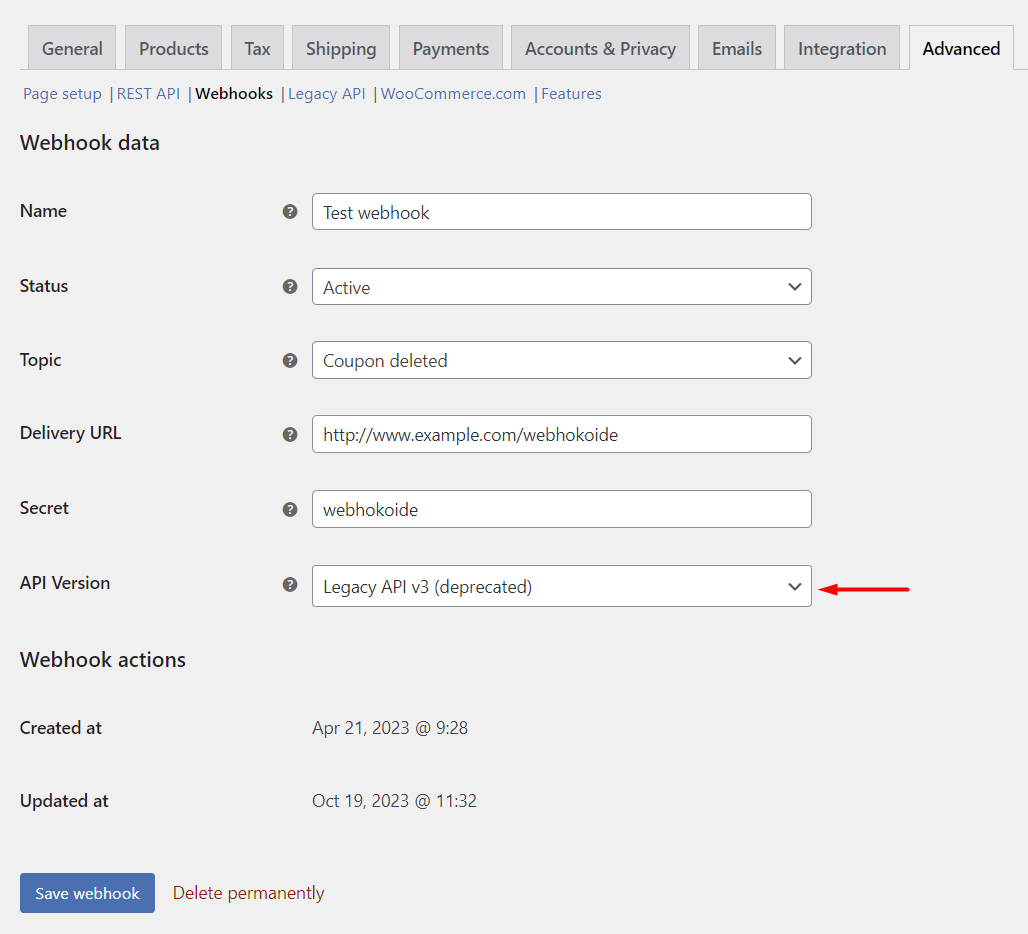This screenshot has width=1028, height=934.
Task: Go to the Accounts & Privacy tab
Action: pyautogui.click(x=600, y=48)
